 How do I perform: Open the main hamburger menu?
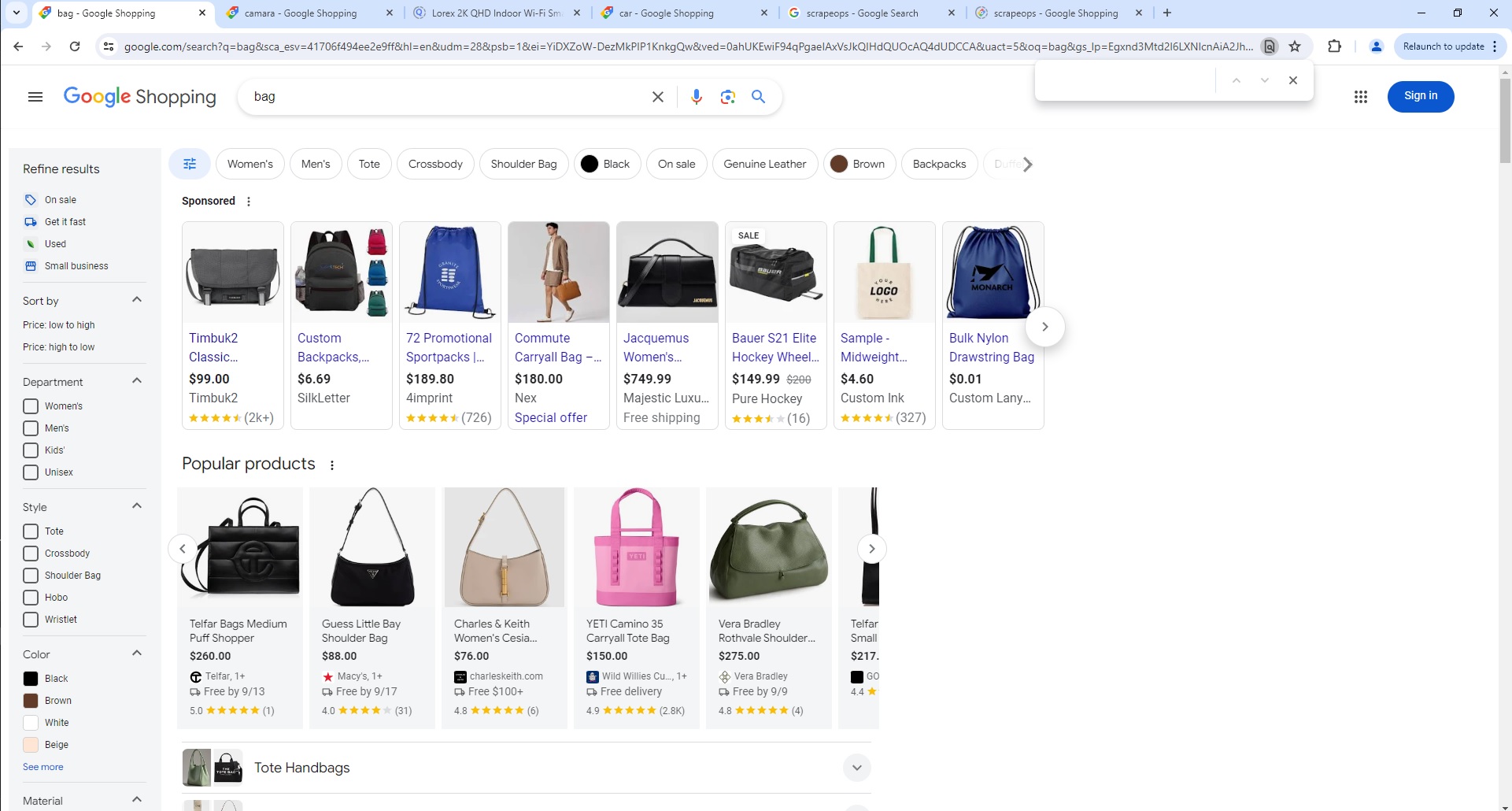35,96
